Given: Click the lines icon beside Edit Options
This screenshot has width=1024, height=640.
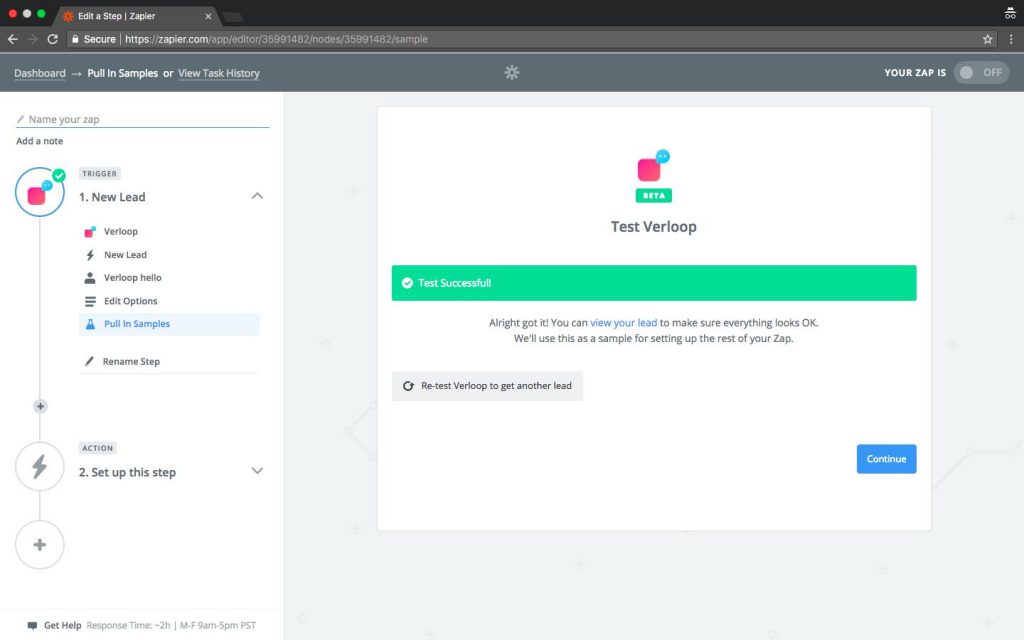Looking at the screenshot, I should coord(90,301).
